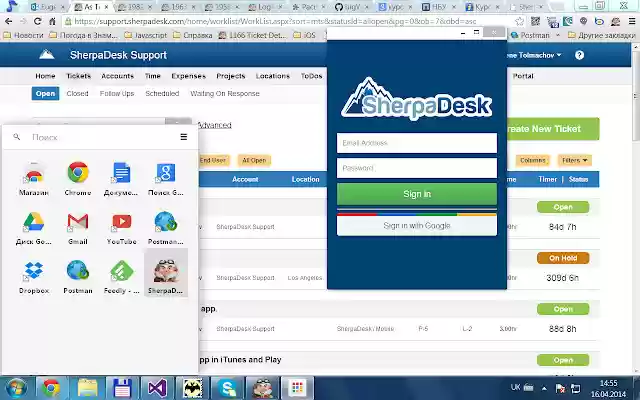
Task: Click the All Open filter tag
Action: [x=254, y=160]
